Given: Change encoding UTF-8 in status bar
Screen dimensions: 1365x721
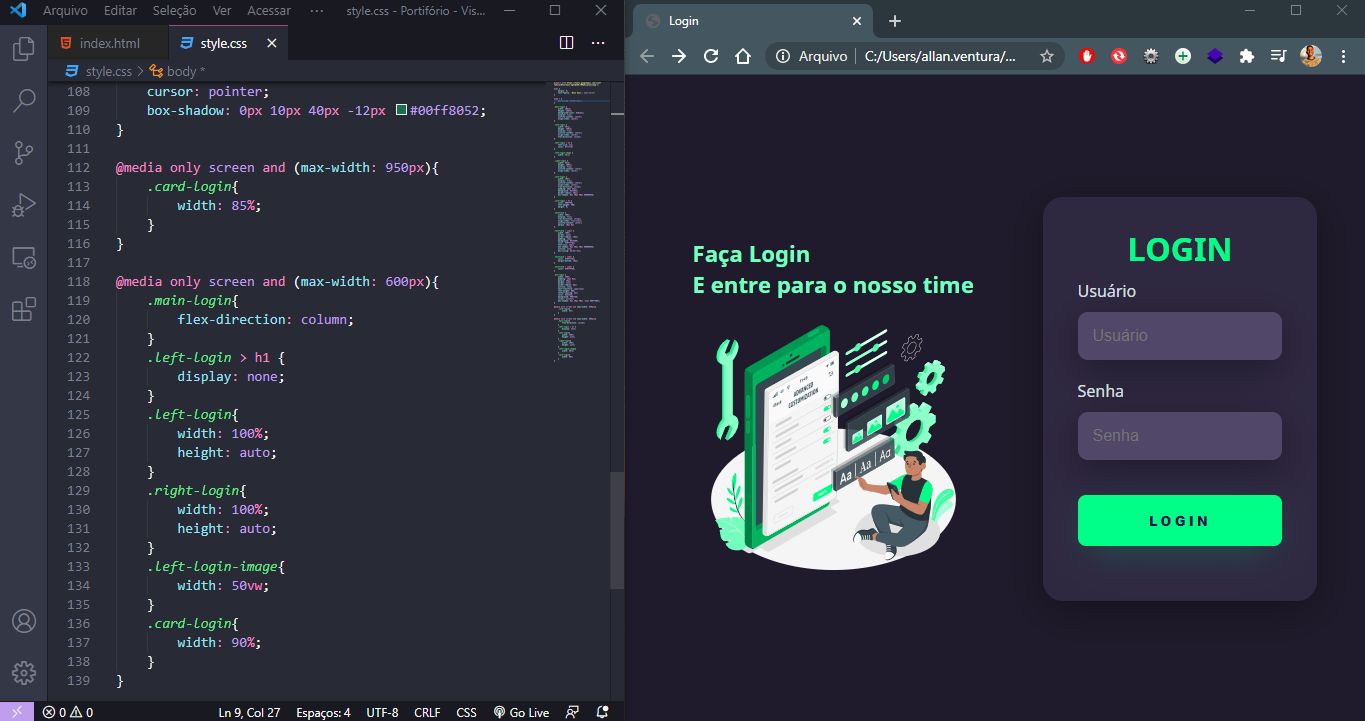Looking at the screenshot, I should click(382, 712).
